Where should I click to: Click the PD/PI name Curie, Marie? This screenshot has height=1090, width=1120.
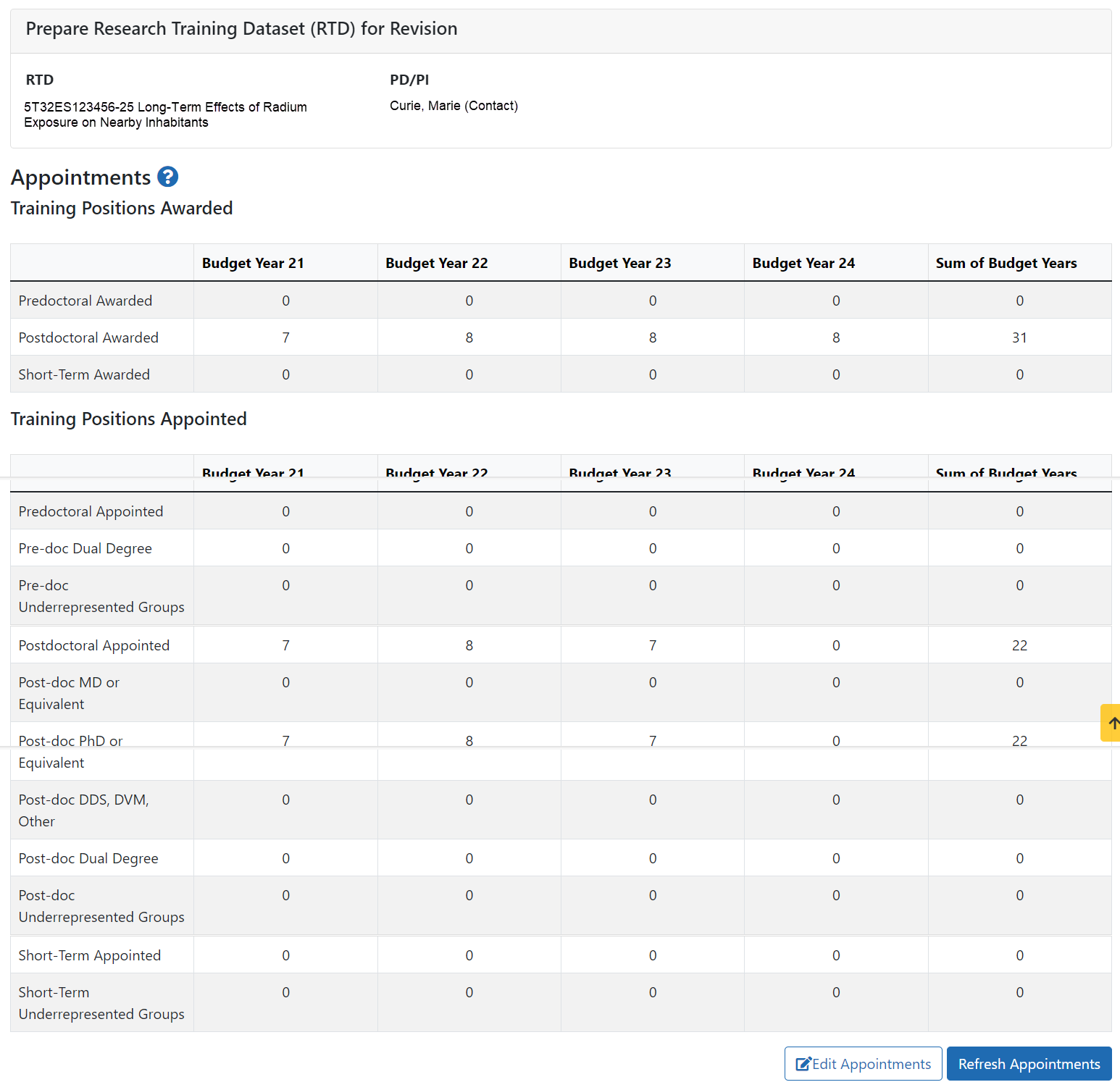[x=454, y=106]
